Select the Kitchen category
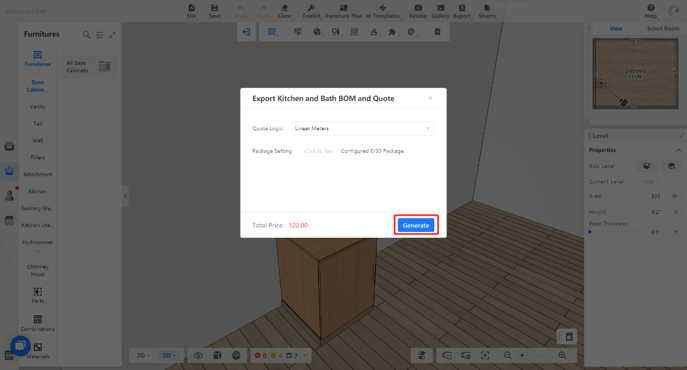 point(38,192)
